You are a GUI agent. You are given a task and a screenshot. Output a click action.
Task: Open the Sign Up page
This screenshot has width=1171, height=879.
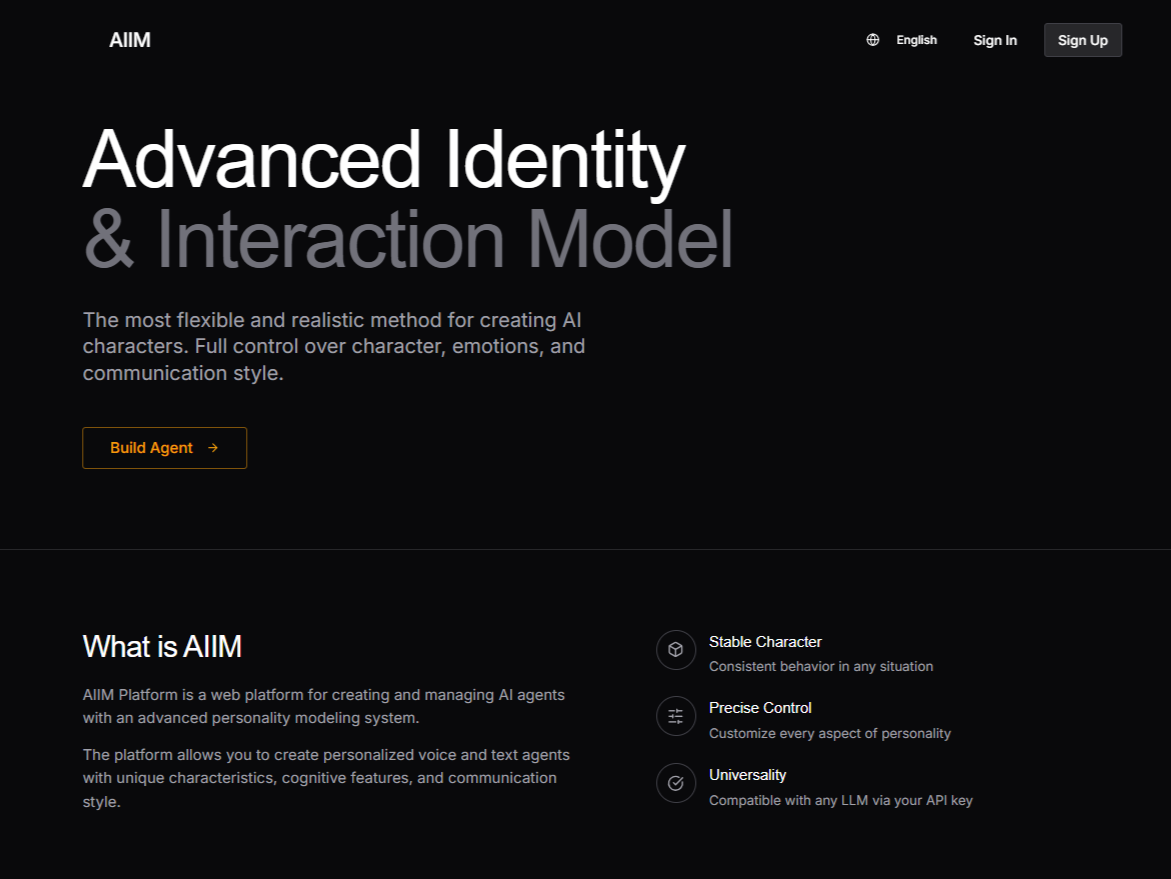pyautogui.click(x=1083, y=40)
